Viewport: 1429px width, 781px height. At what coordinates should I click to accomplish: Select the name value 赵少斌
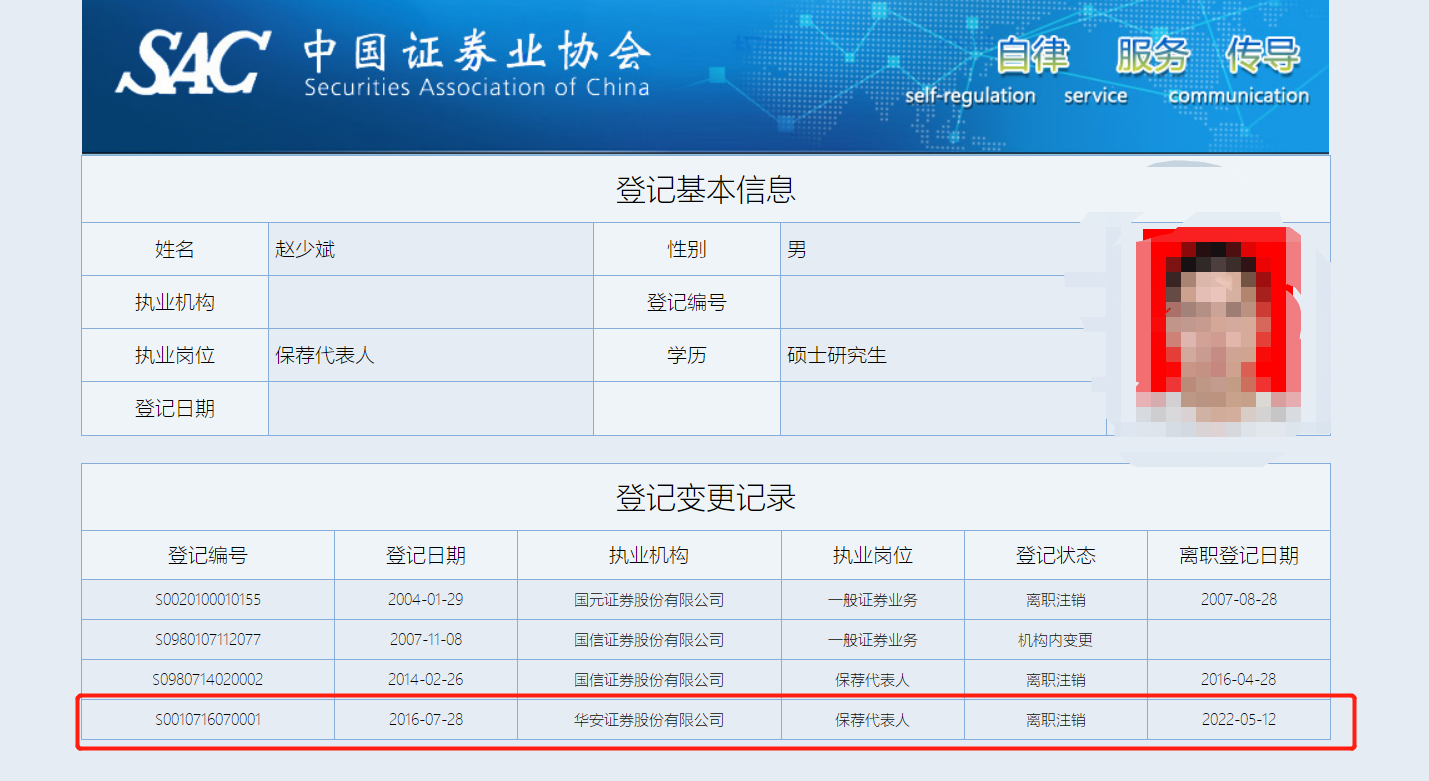click(305, 250)
